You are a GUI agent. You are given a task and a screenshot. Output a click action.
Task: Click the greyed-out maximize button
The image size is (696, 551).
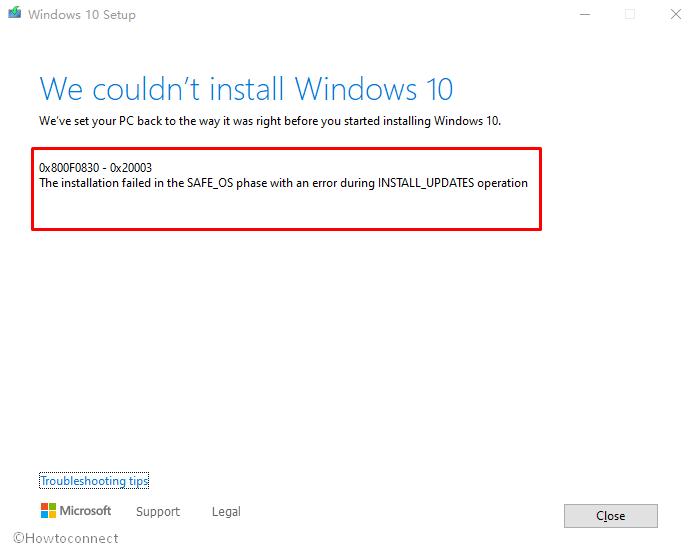(x=630, y=14)
